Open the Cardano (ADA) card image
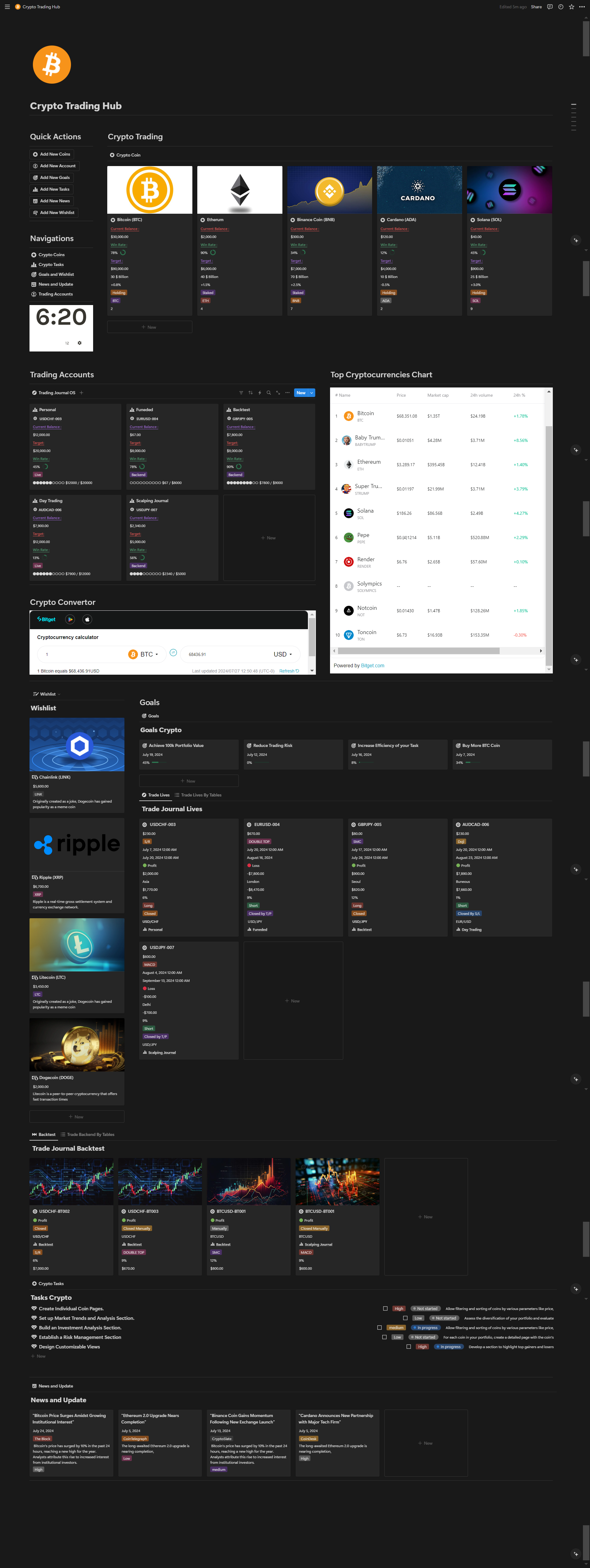 (x=420, y=190)
